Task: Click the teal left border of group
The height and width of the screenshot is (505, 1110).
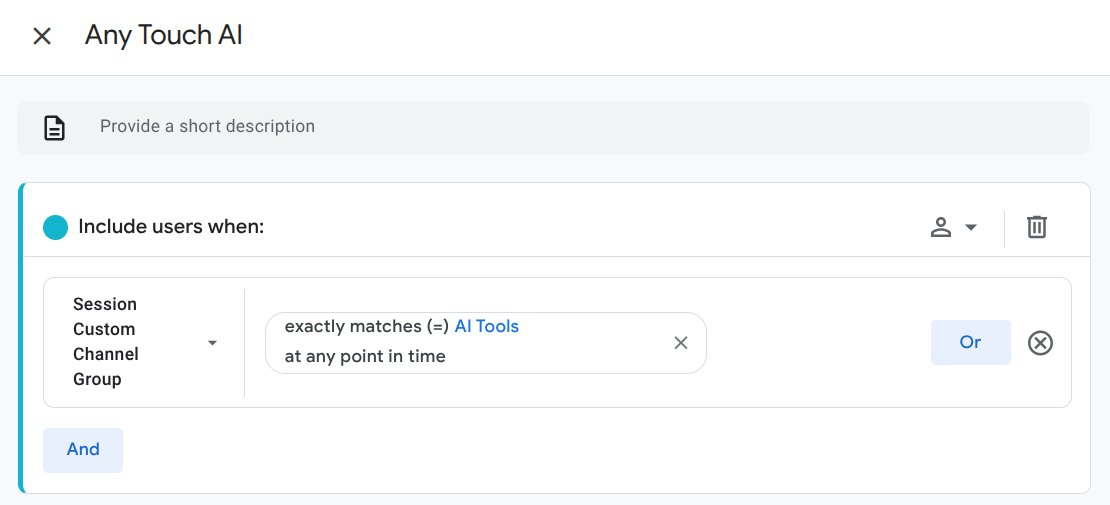Action: pos(20,338)
